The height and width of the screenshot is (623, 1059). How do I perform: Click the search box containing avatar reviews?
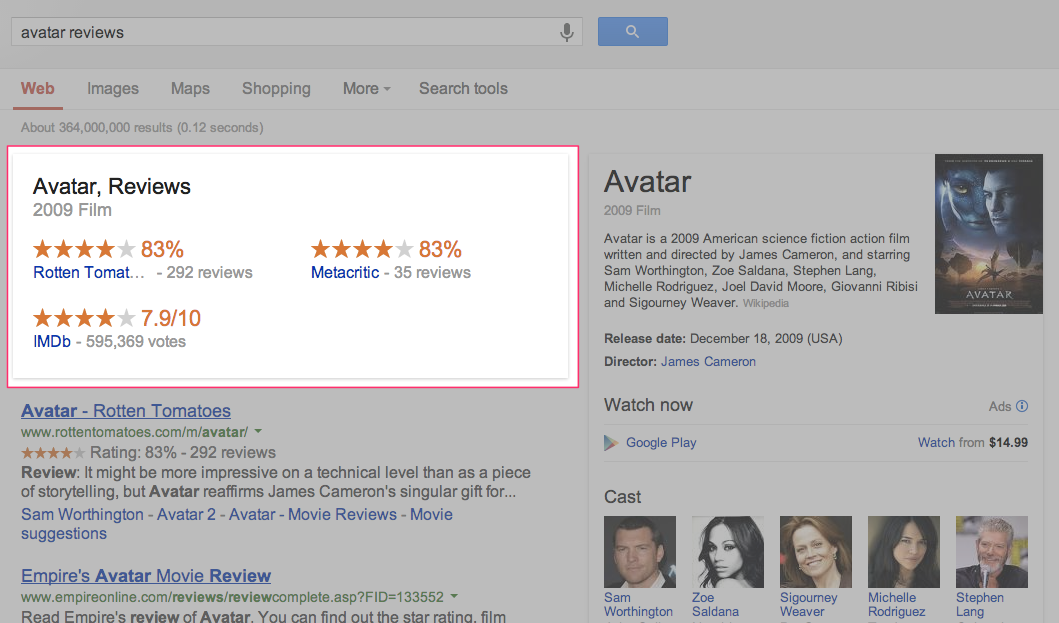(x=296, y=32)
